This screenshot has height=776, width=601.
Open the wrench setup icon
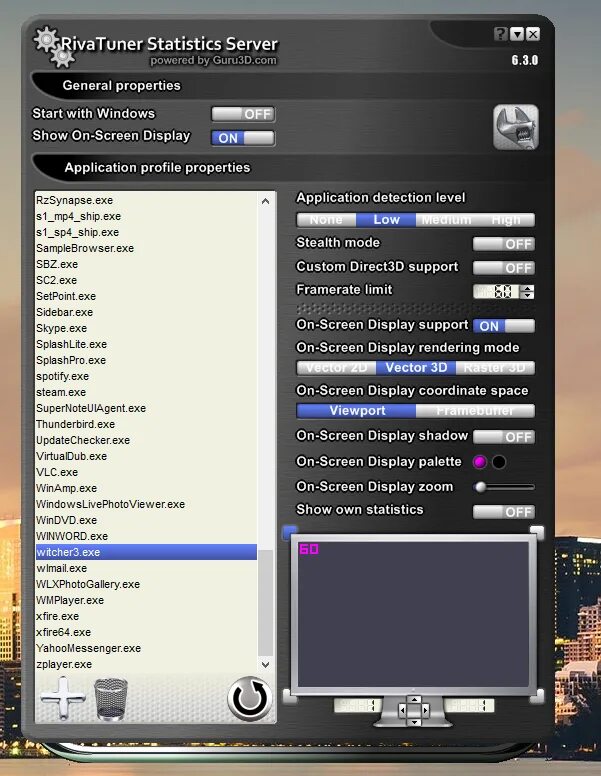516,127
